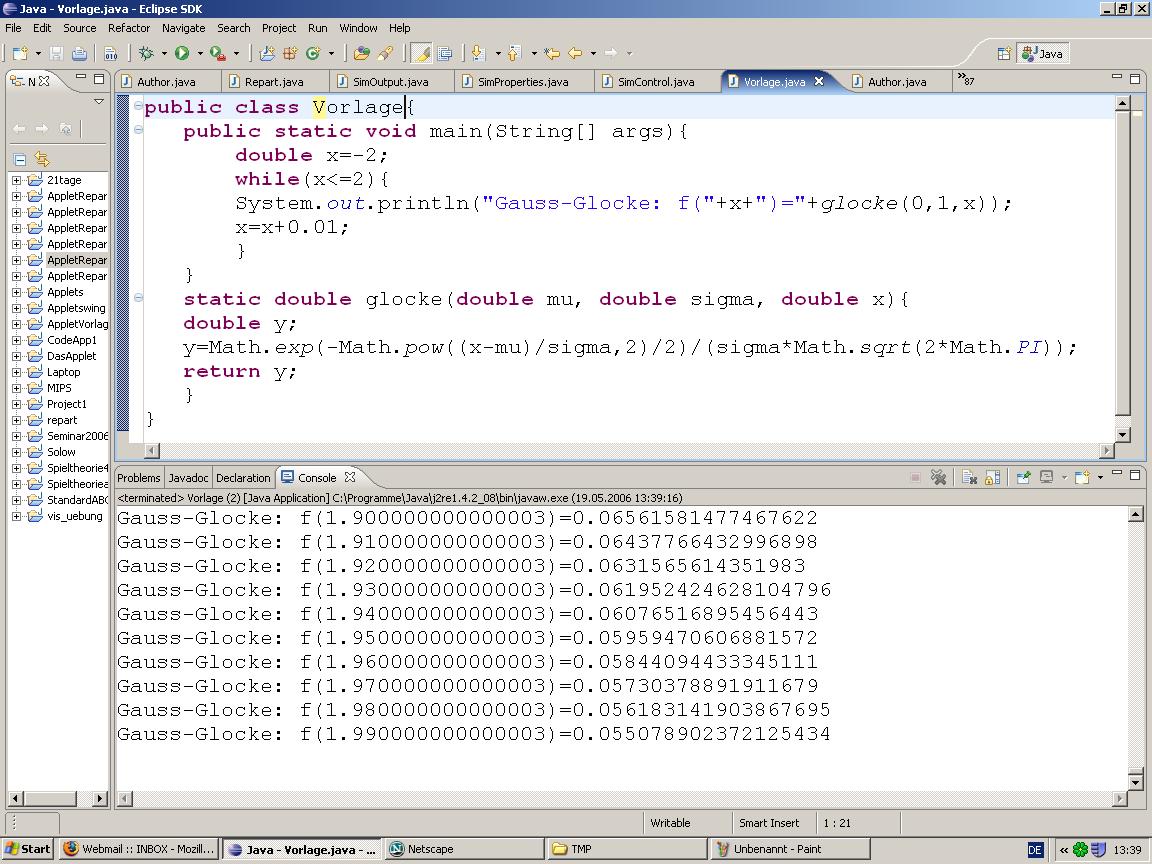Toggle Link with Editor in Navigator
Image resolution: width=1152 pixels, height=864 pixels.
42,159
